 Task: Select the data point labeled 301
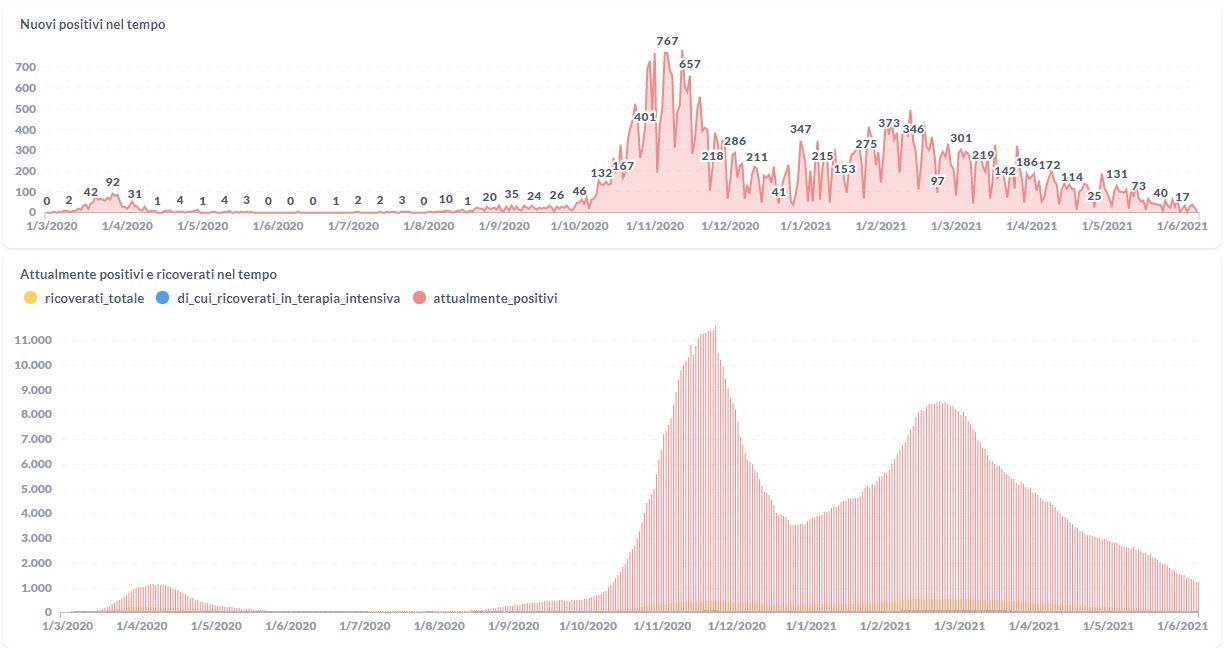[961, 138]
